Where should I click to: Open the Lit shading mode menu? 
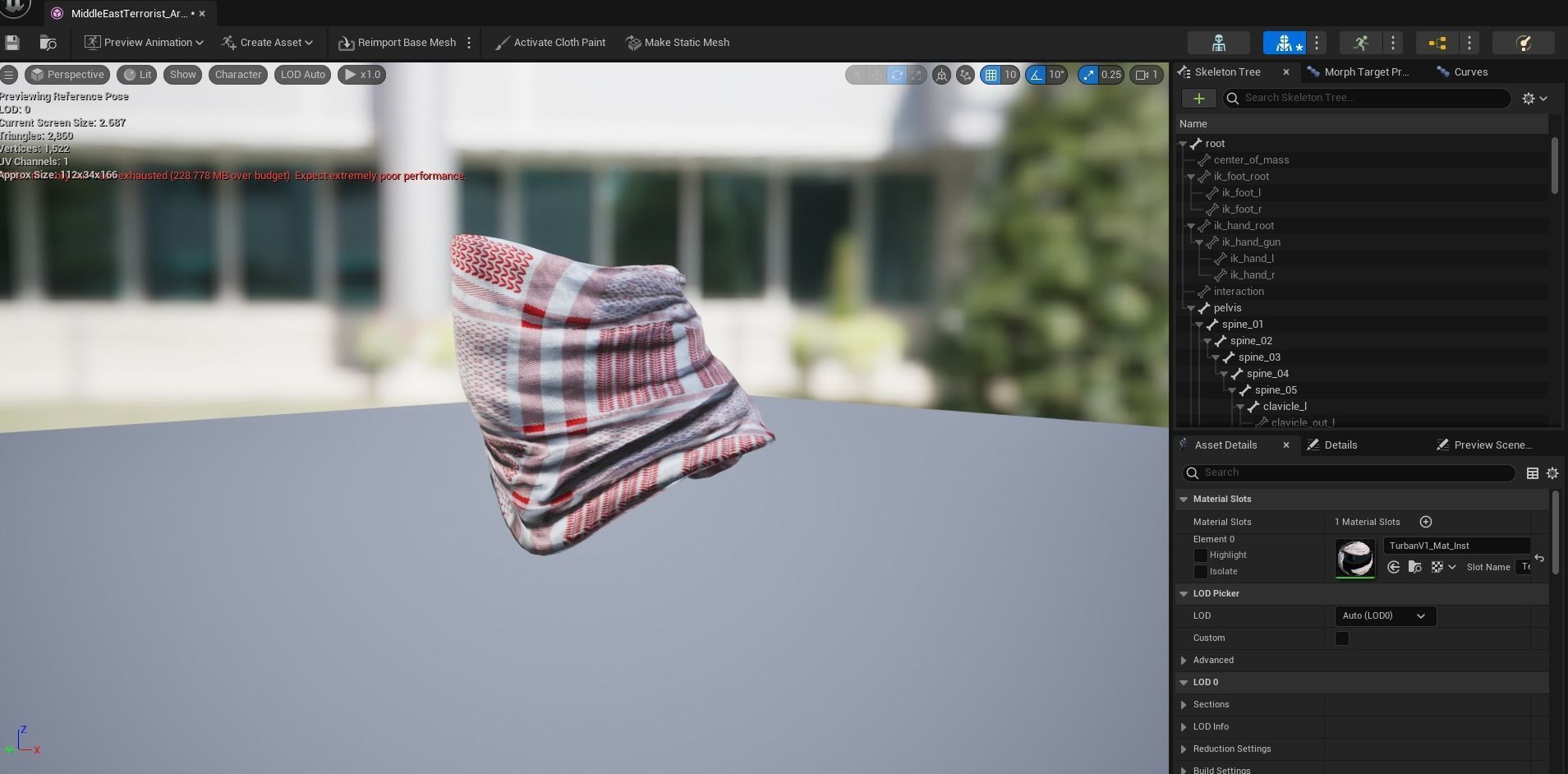tap(137, 75)
